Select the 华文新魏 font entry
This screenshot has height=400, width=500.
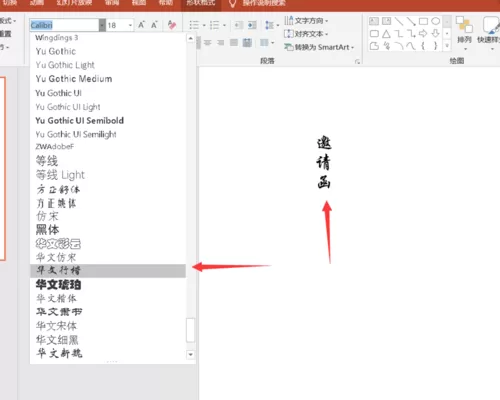[x=108, y=353]
